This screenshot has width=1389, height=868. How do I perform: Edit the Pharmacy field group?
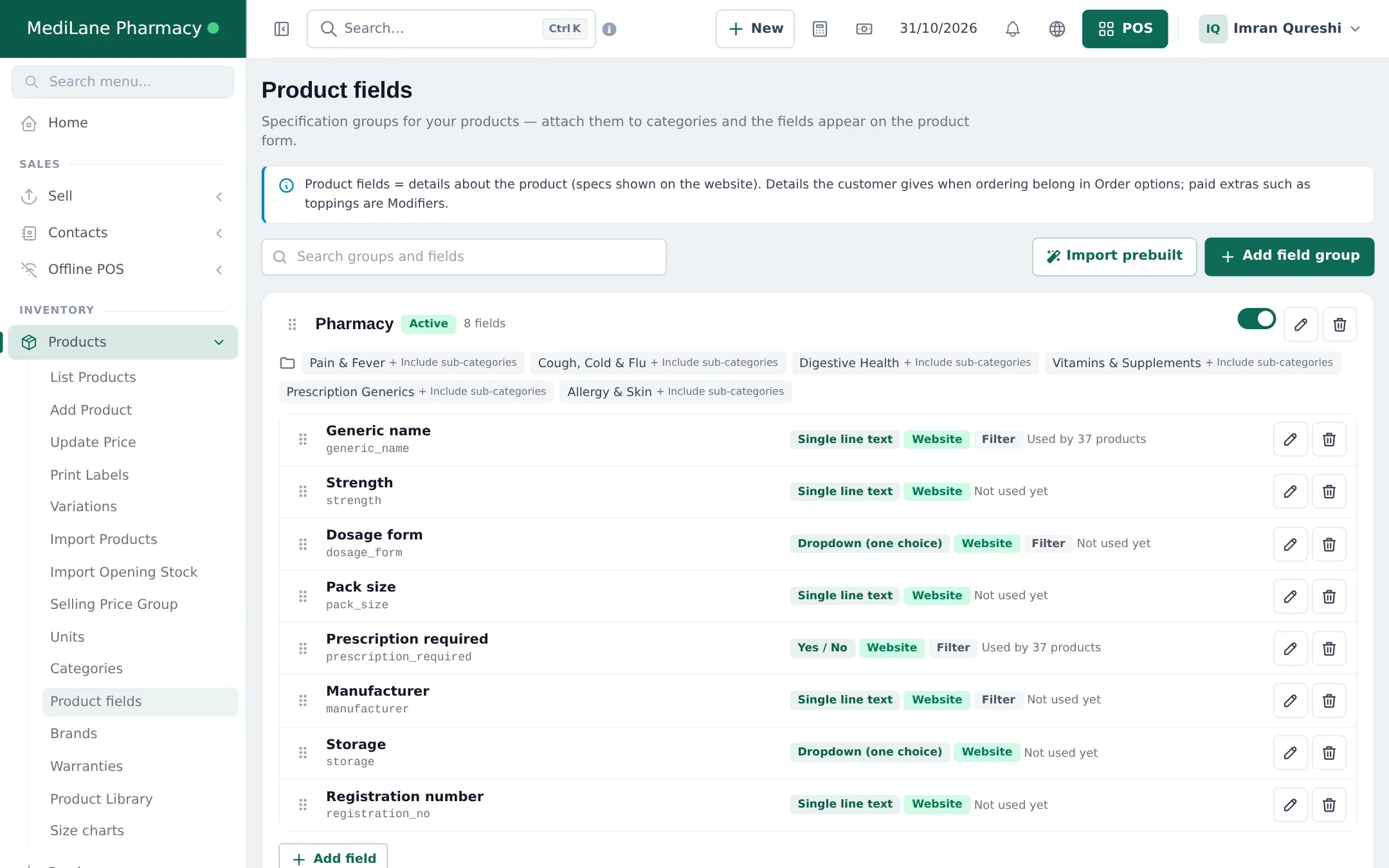tap(1301, 325)
